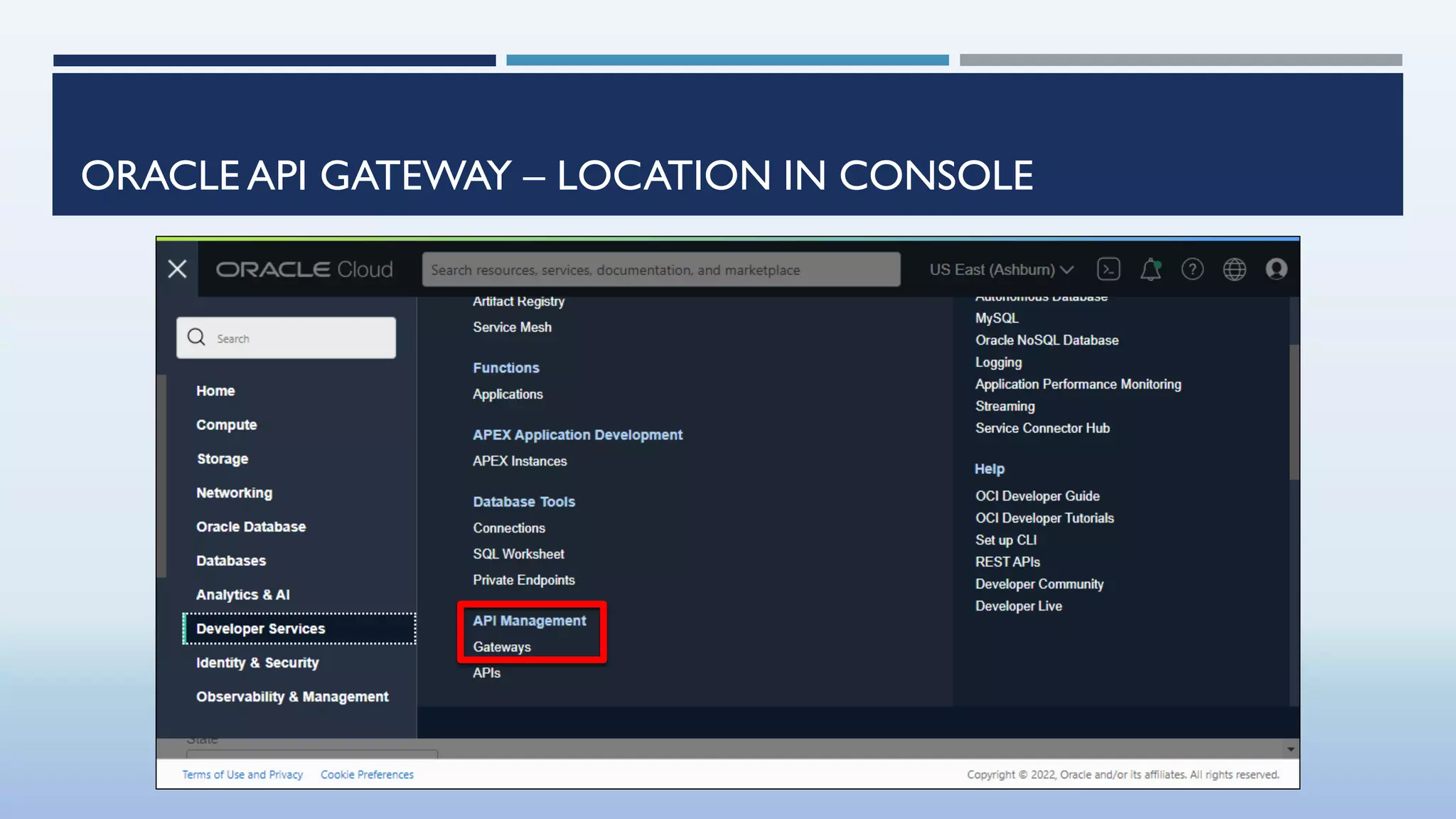Open Cookie Preferences link
This screenshot has width=1456, height=819.
click(x=367, y=774)
